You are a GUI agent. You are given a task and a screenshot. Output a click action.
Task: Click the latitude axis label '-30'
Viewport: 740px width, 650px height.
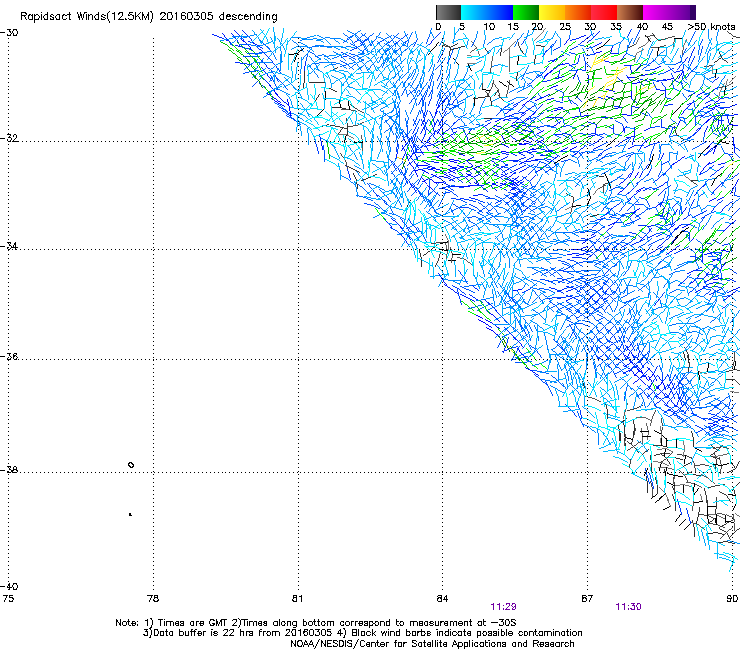pyautogui.click(x=9, y=33)
